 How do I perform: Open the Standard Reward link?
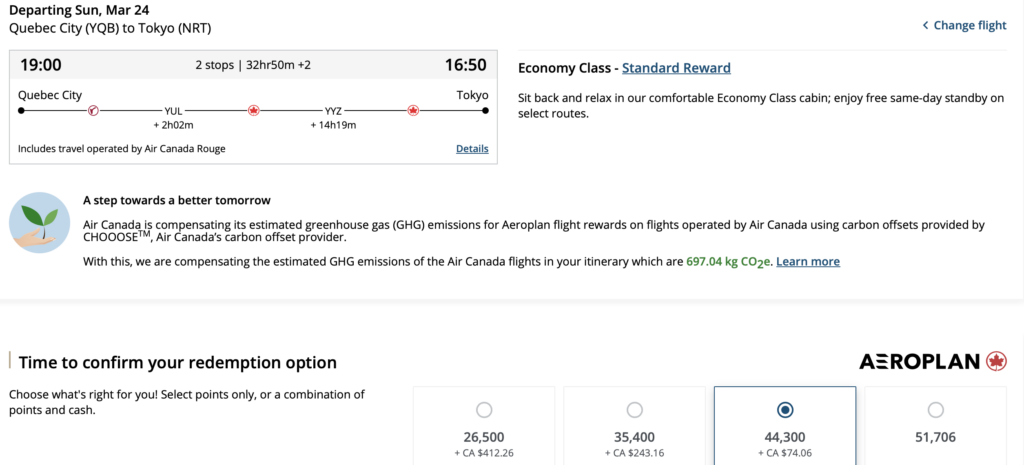pos(676,68)
